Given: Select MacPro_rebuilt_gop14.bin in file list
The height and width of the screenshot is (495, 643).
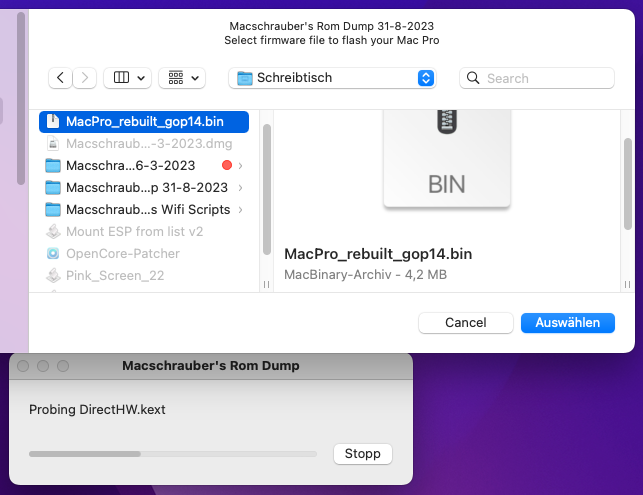Looking at the screenshot, I should (144, 121).
